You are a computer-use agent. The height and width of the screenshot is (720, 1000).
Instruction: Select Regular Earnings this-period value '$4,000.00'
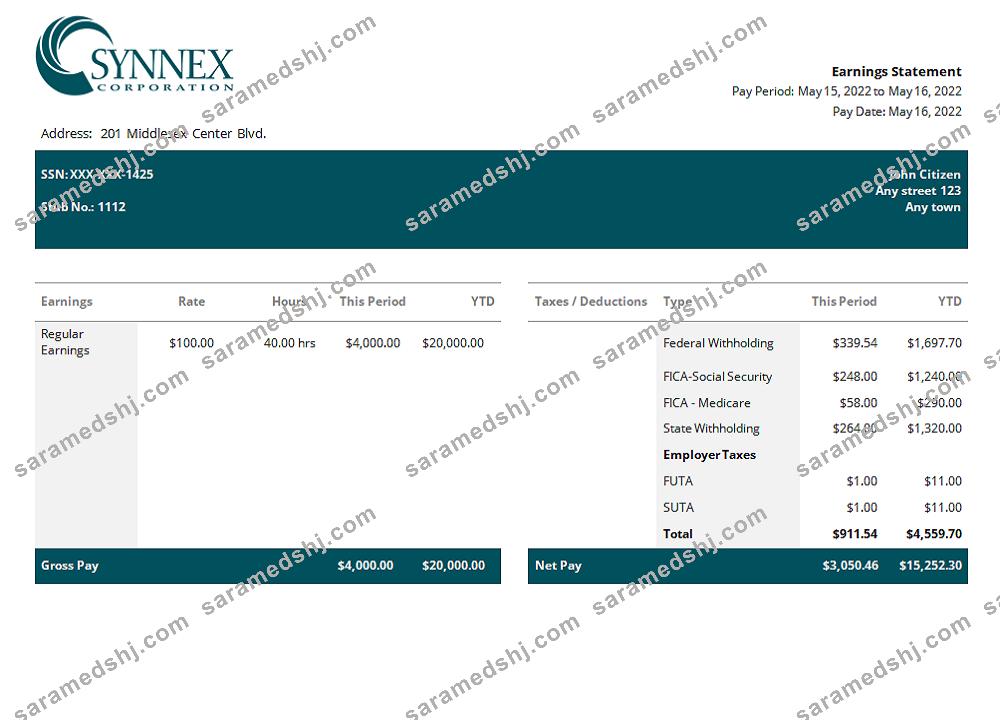pos(372,342)
